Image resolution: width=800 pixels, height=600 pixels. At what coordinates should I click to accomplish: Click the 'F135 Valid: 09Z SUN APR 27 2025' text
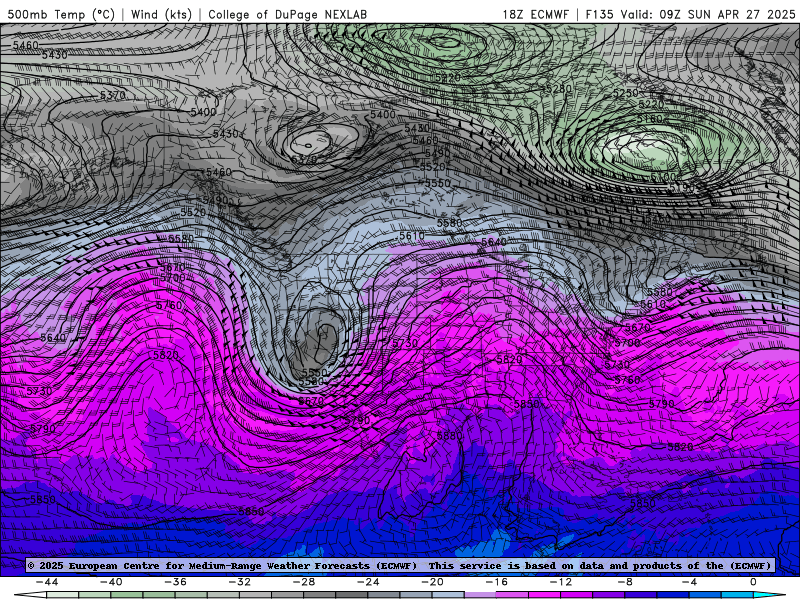coord(690,14)
